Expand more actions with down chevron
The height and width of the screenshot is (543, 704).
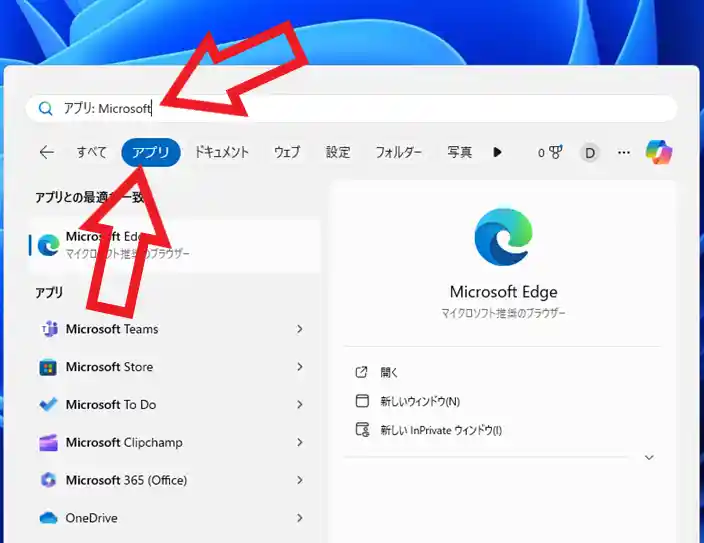pyautogui.click(x=649, y=458)
